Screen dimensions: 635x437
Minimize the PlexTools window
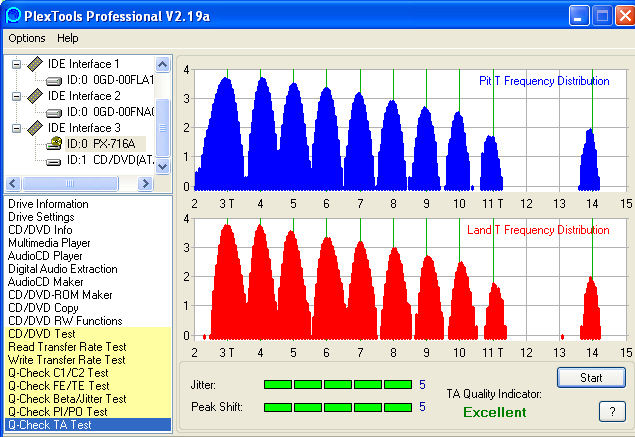[x=579, y=16]
